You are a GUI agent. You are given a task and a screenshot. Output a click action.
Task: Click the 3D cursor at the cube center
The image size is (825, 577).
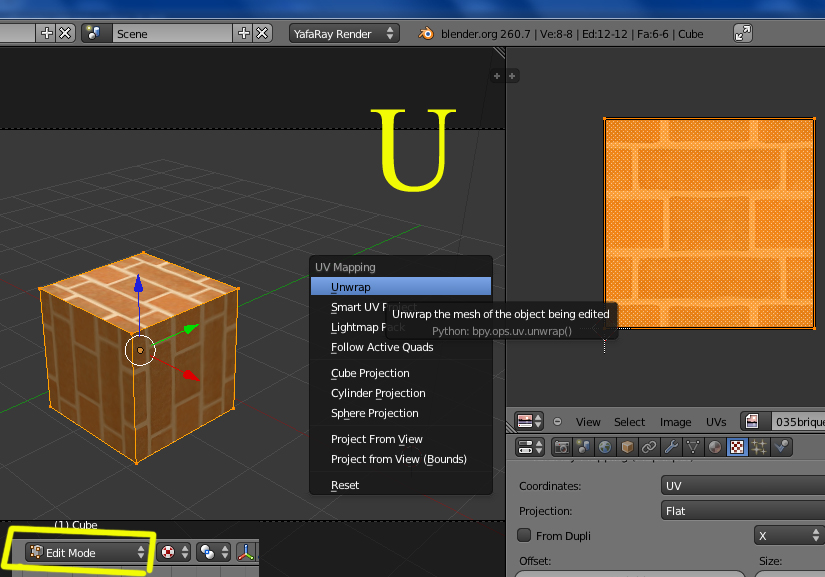(x=140, y=350)
